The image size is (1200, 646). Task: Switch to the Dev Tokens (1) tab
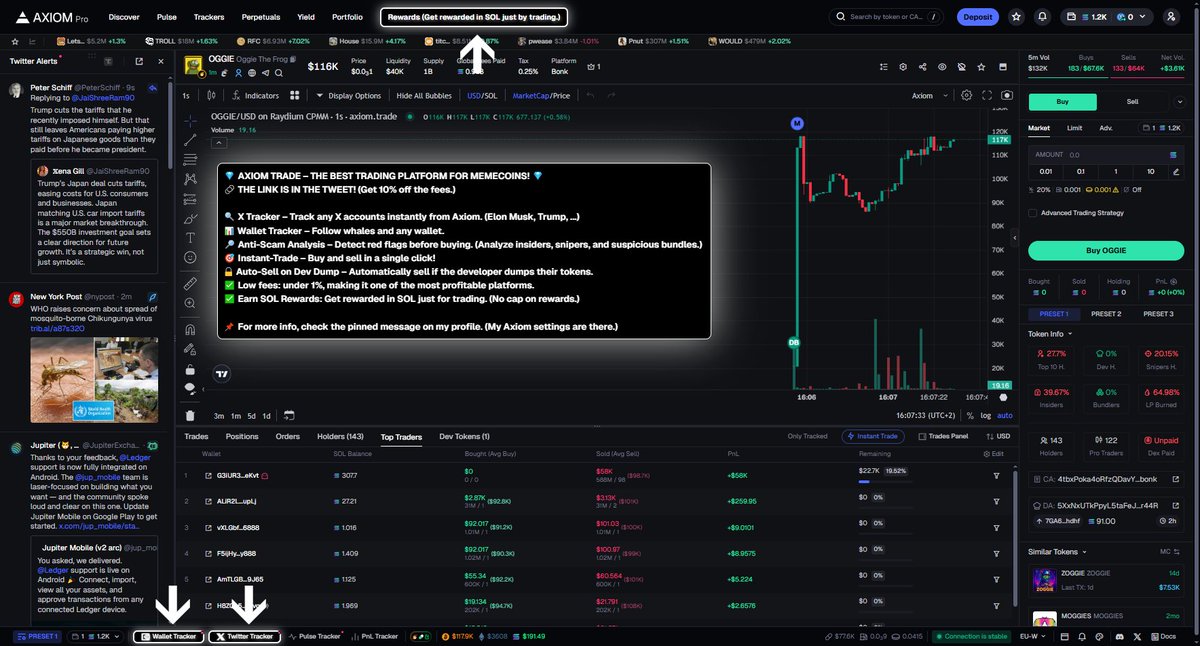point(464,437)
